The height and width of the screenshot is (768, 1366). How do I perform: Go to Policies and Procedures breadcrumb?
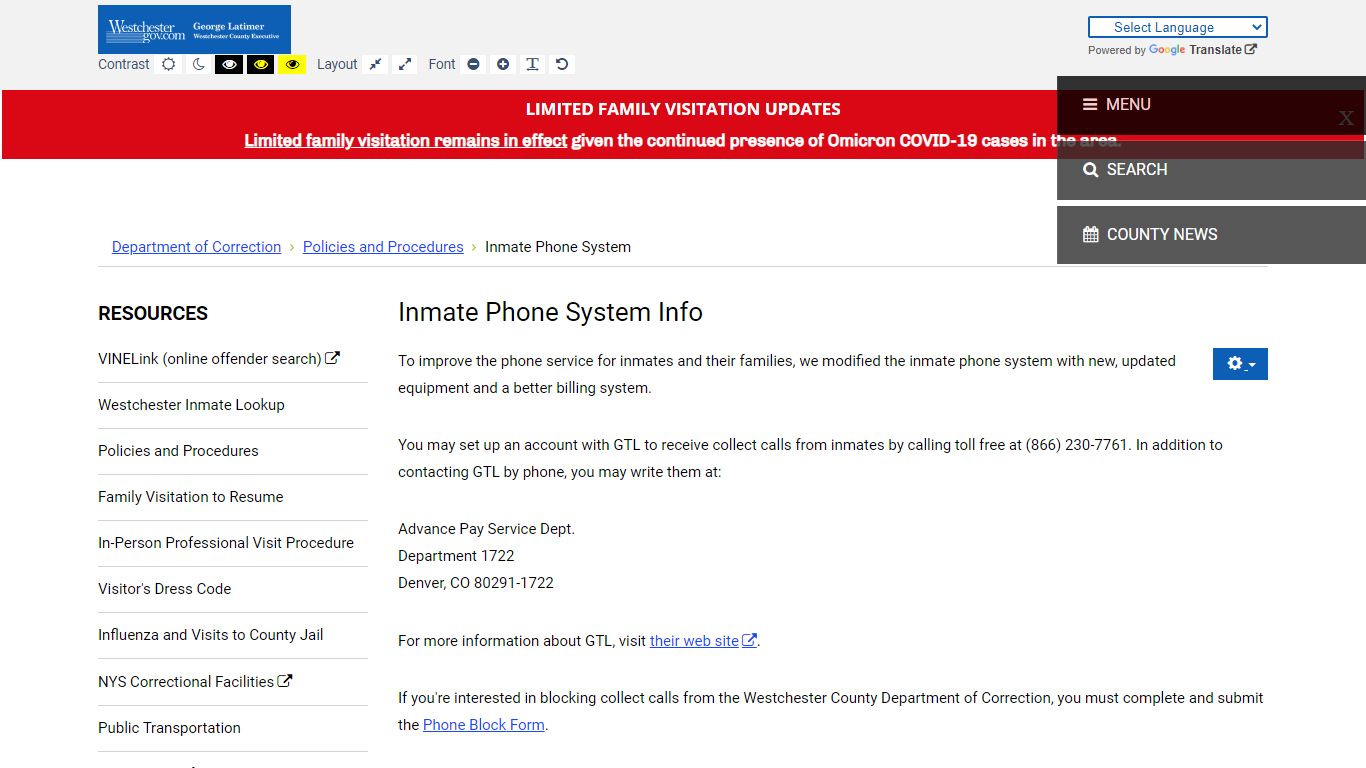point(383,247)
